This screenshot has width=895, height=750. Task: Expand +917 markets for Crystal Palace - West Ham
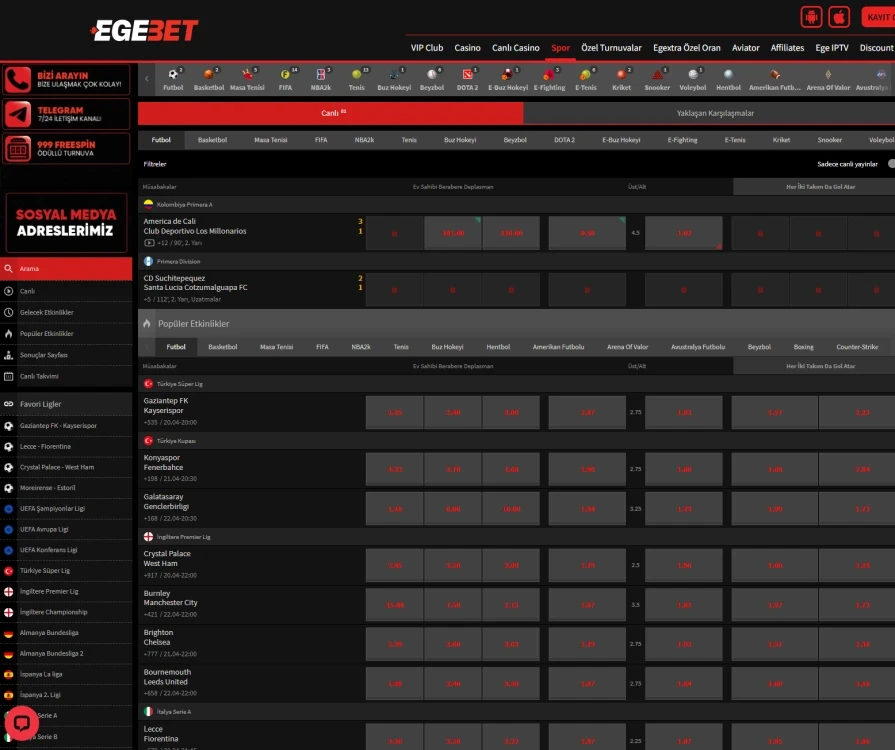[151, 575]
